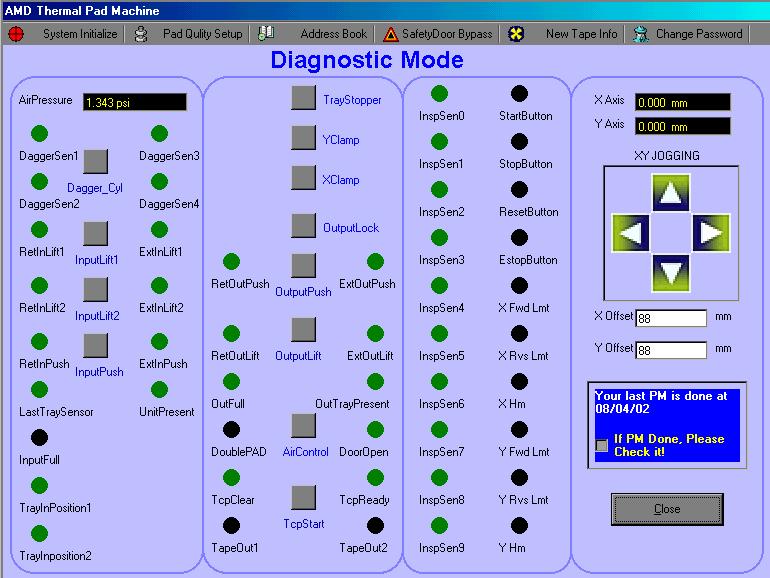Click the DoublePAD black indicator
The height and width of the screenshot is (578, 770).
click(x=231, y=429)
